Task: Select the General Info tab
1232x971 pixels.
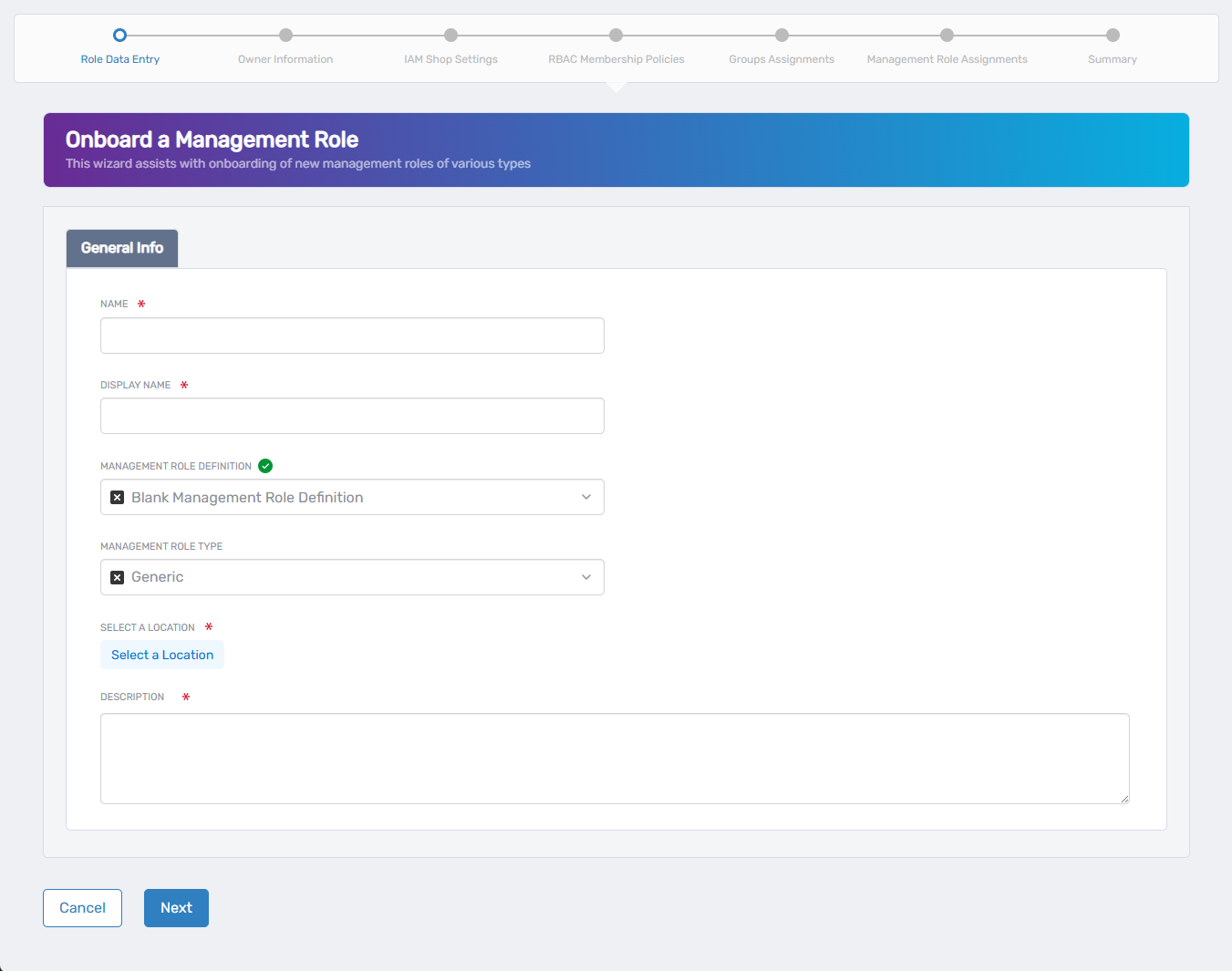Action: [121, 248]
